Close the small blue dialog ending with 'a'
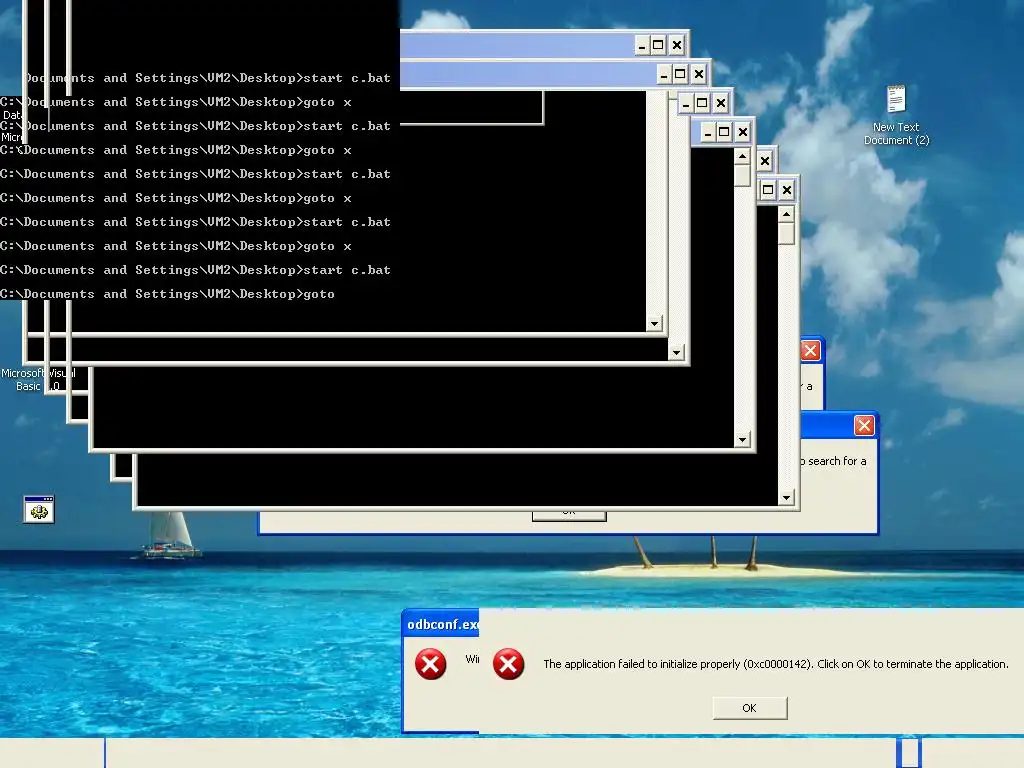This screenshot has height=768, width=1024. [x=810, y=351]
